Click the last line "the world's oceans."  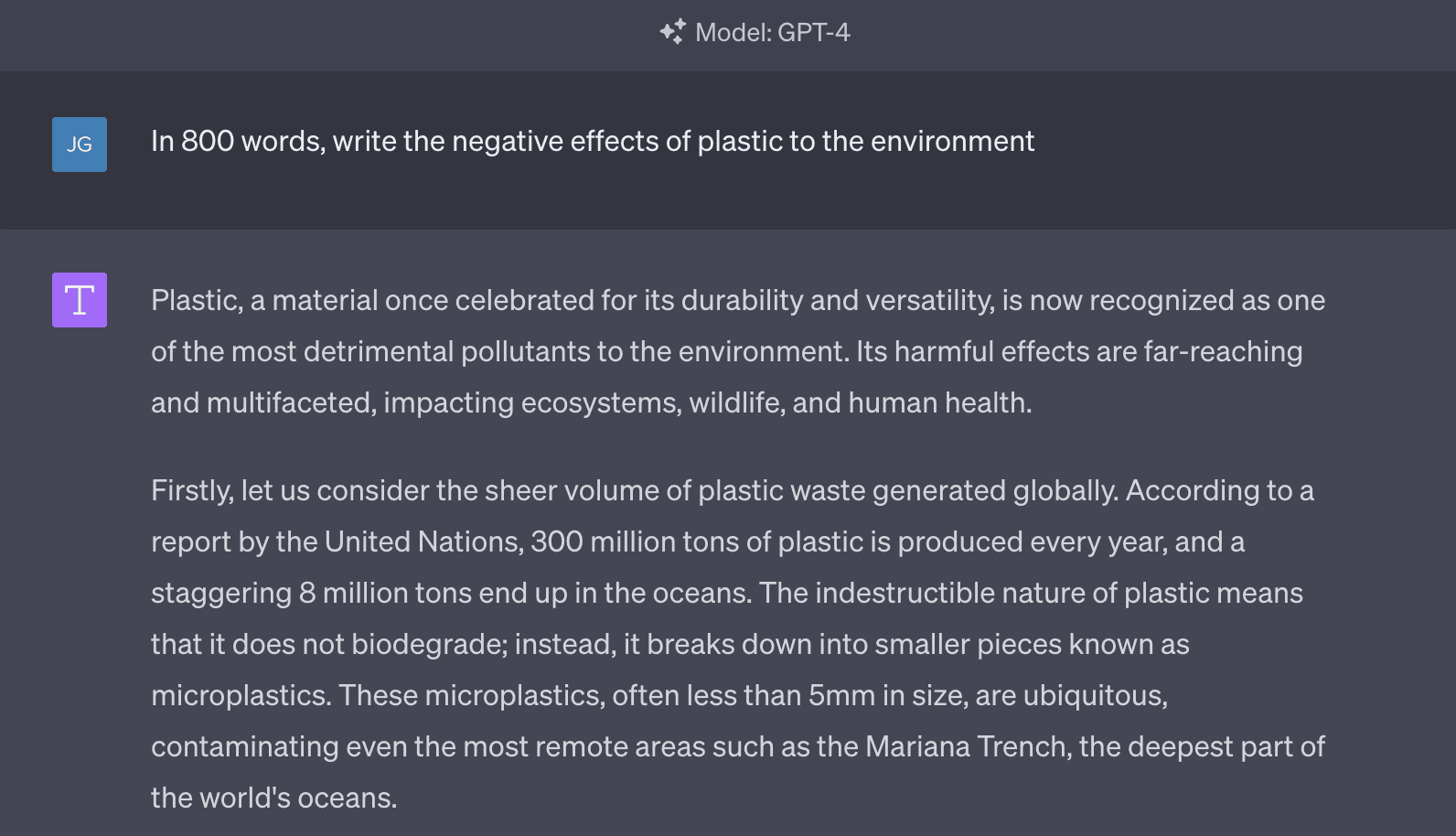(x=273, y=798)
